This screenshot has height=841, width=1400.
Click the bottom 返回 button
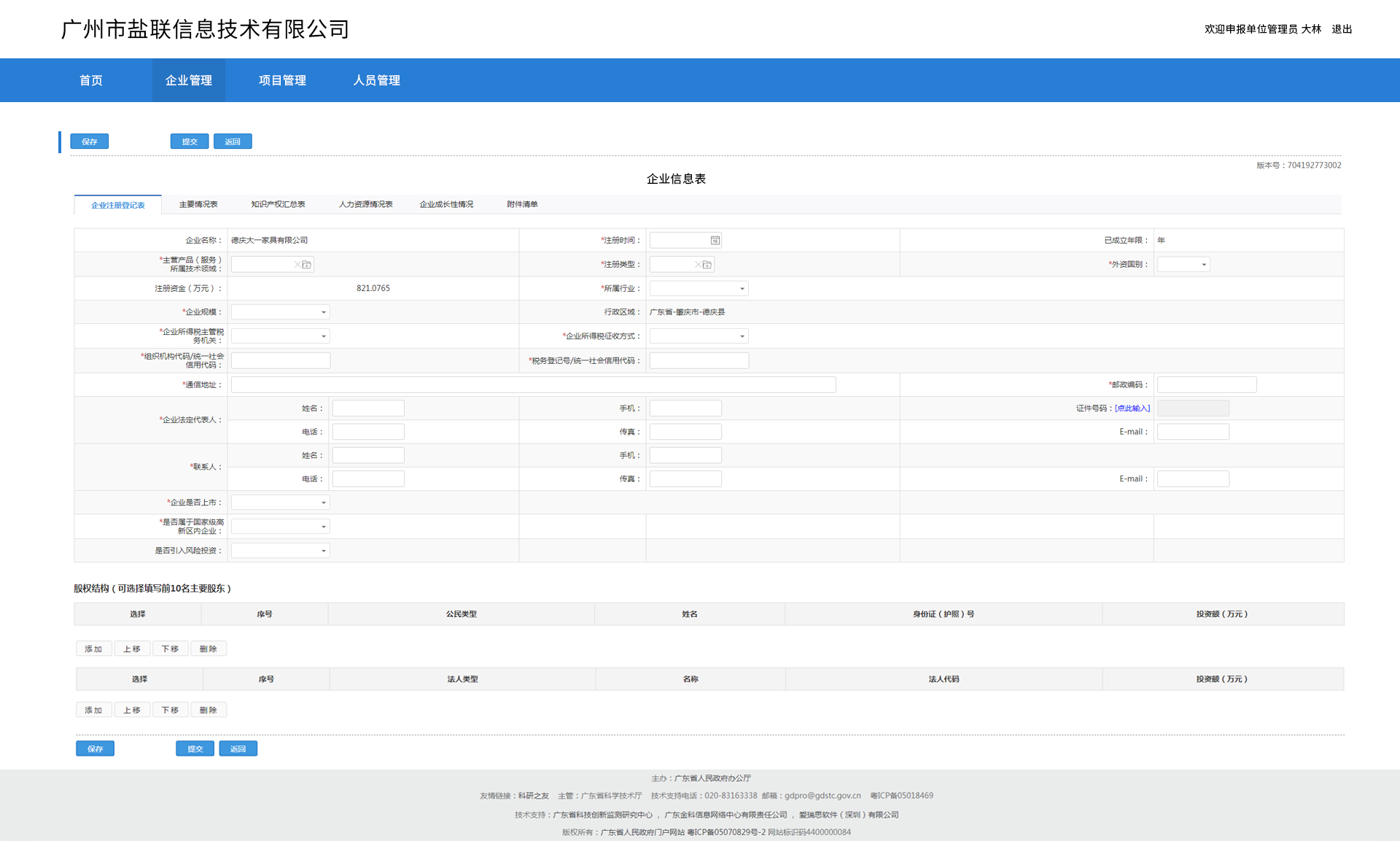click(238, 748)
